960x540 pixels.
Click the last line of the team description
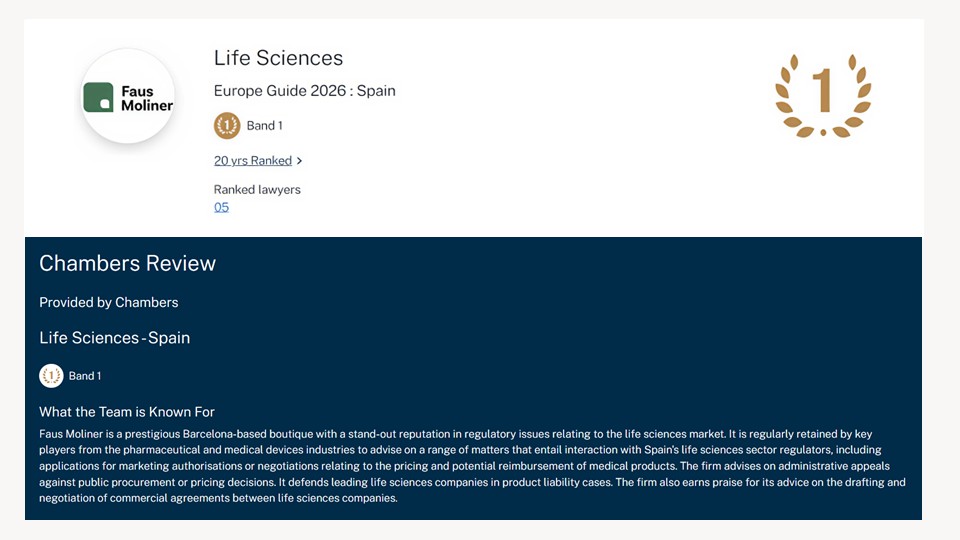click(x=218, y=498)
